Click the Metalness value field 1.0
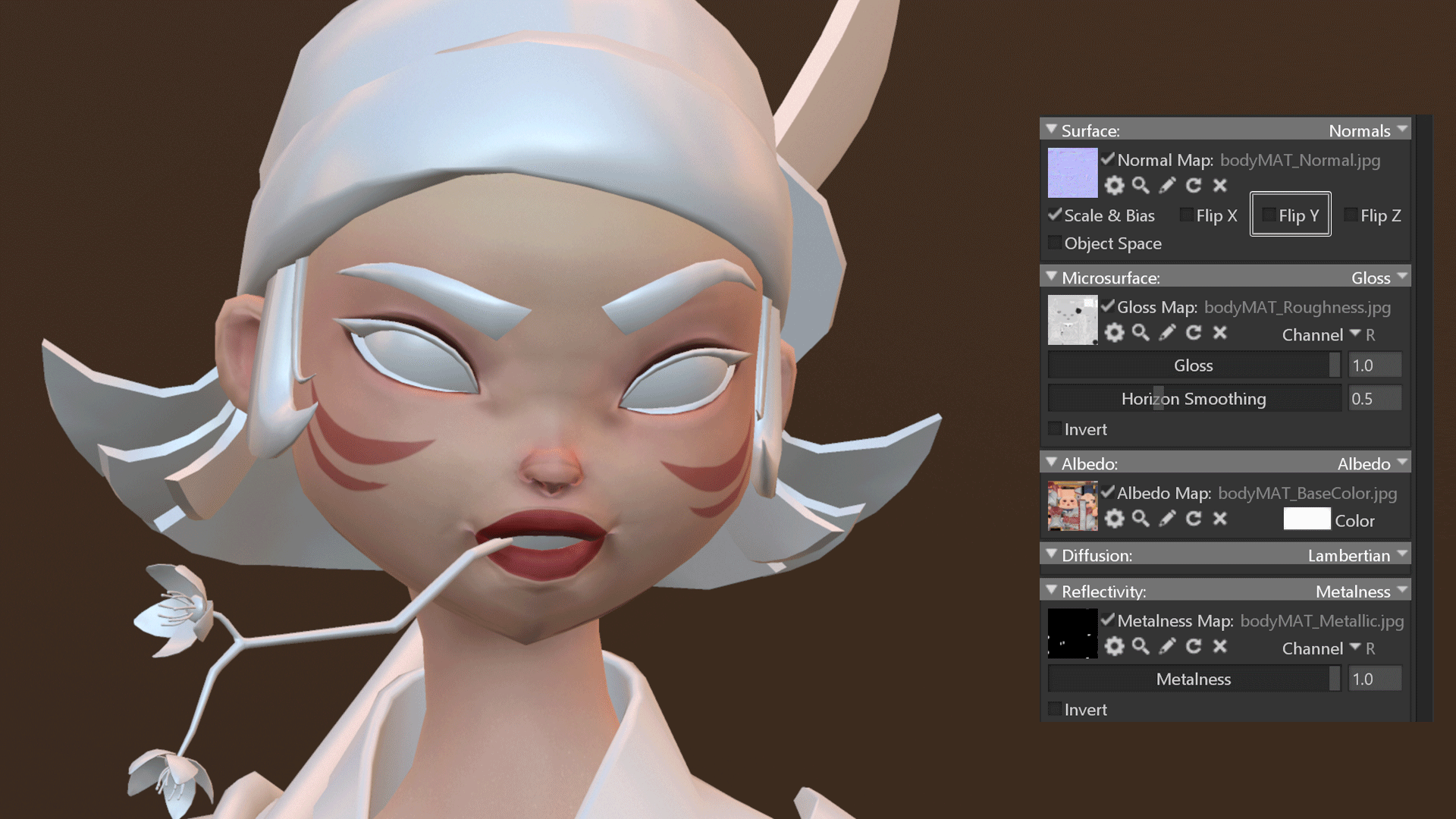 click(1375, 679)
